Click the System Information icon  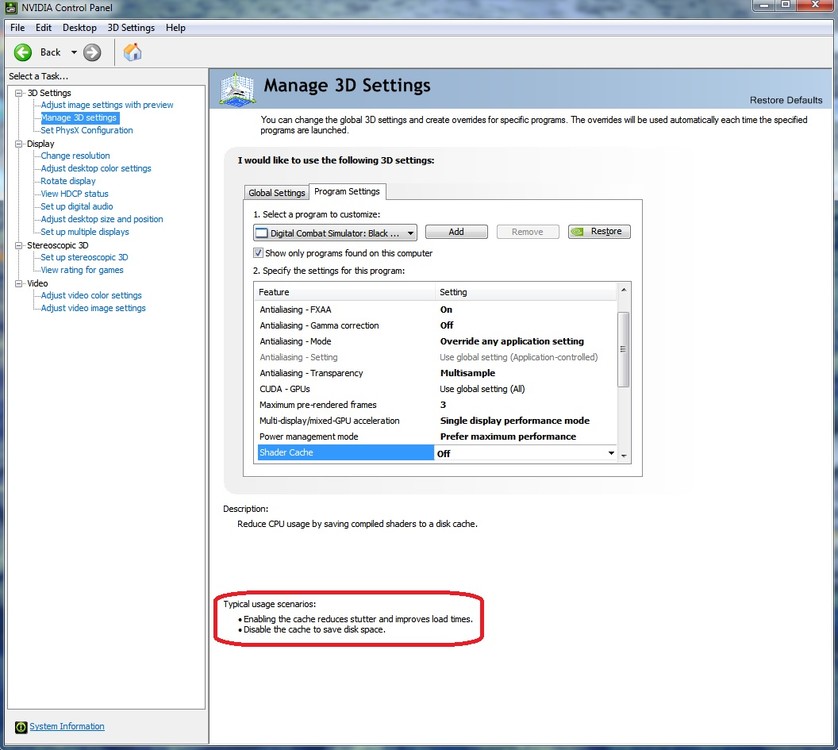[20, 727]
